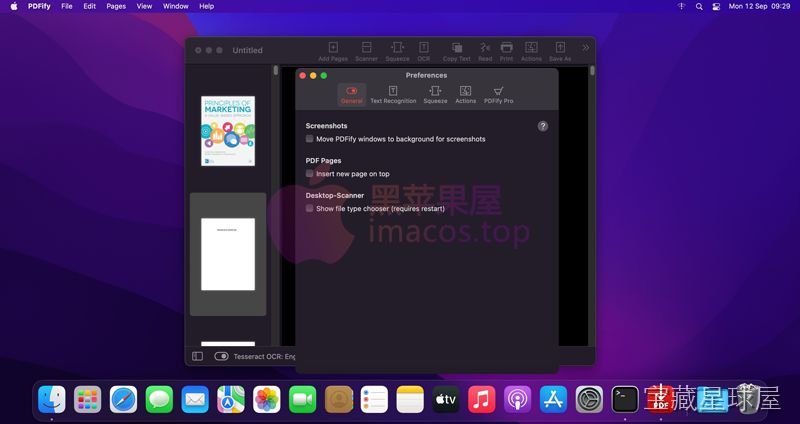Screen dimensions: 800x424
Task: Open Finder from the Dock
Action: coord(52,399)
